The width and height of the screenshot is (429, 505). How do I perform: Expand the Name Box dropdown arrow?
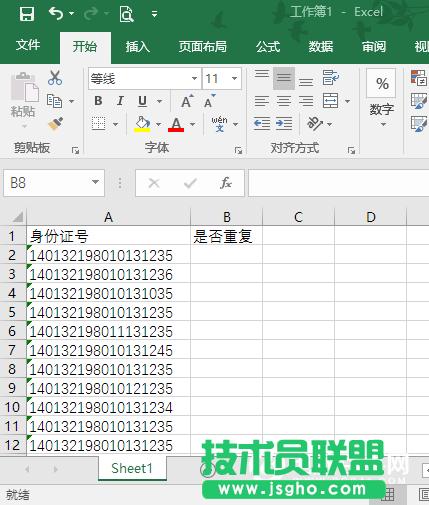tap(95, 182)
